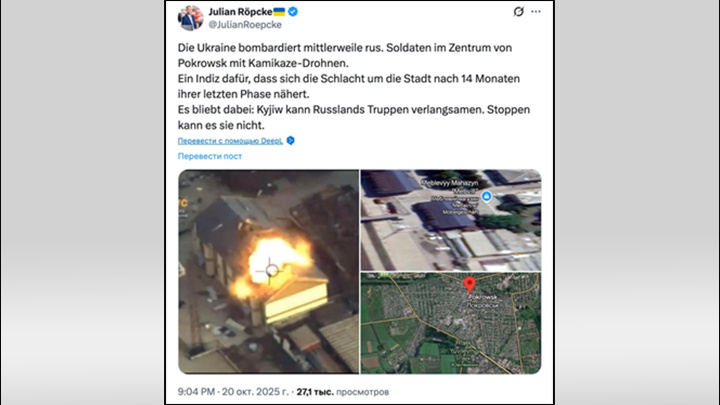The image size is (720, 405).
Task: Click the 27,1 тыс. просмотров count
Action: pyautogui.click(x=343, y=392)
